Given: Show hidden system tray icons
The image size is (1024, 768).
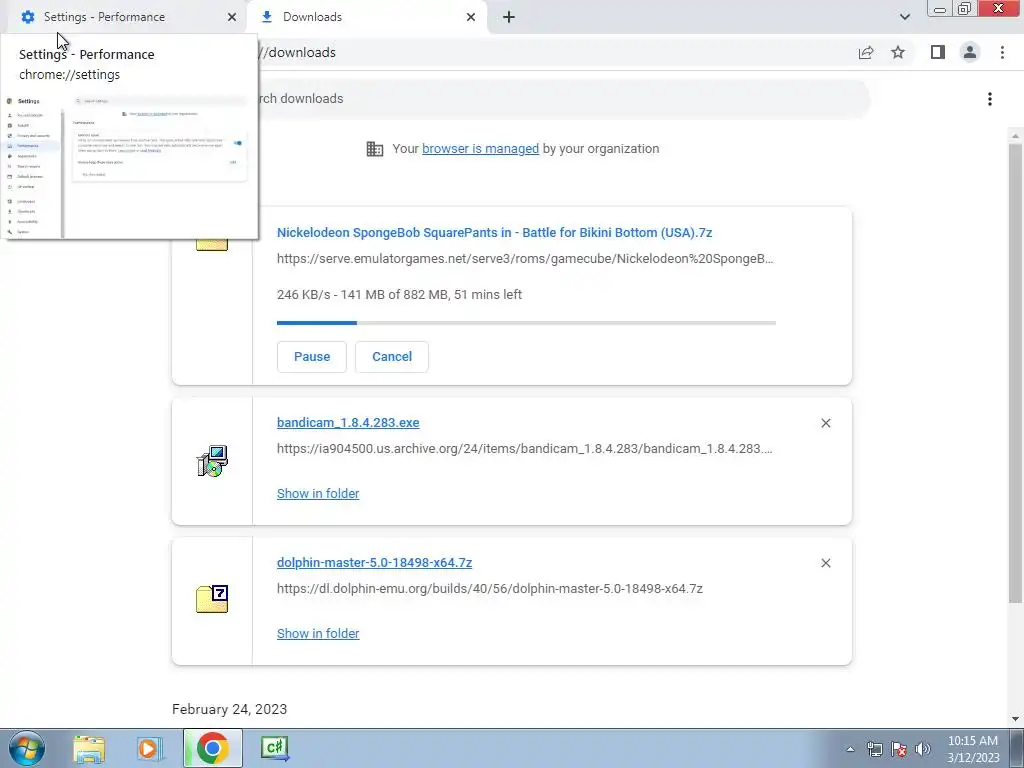Looking at the screenshot, I should pyautogui.click(x=850, y=749).
